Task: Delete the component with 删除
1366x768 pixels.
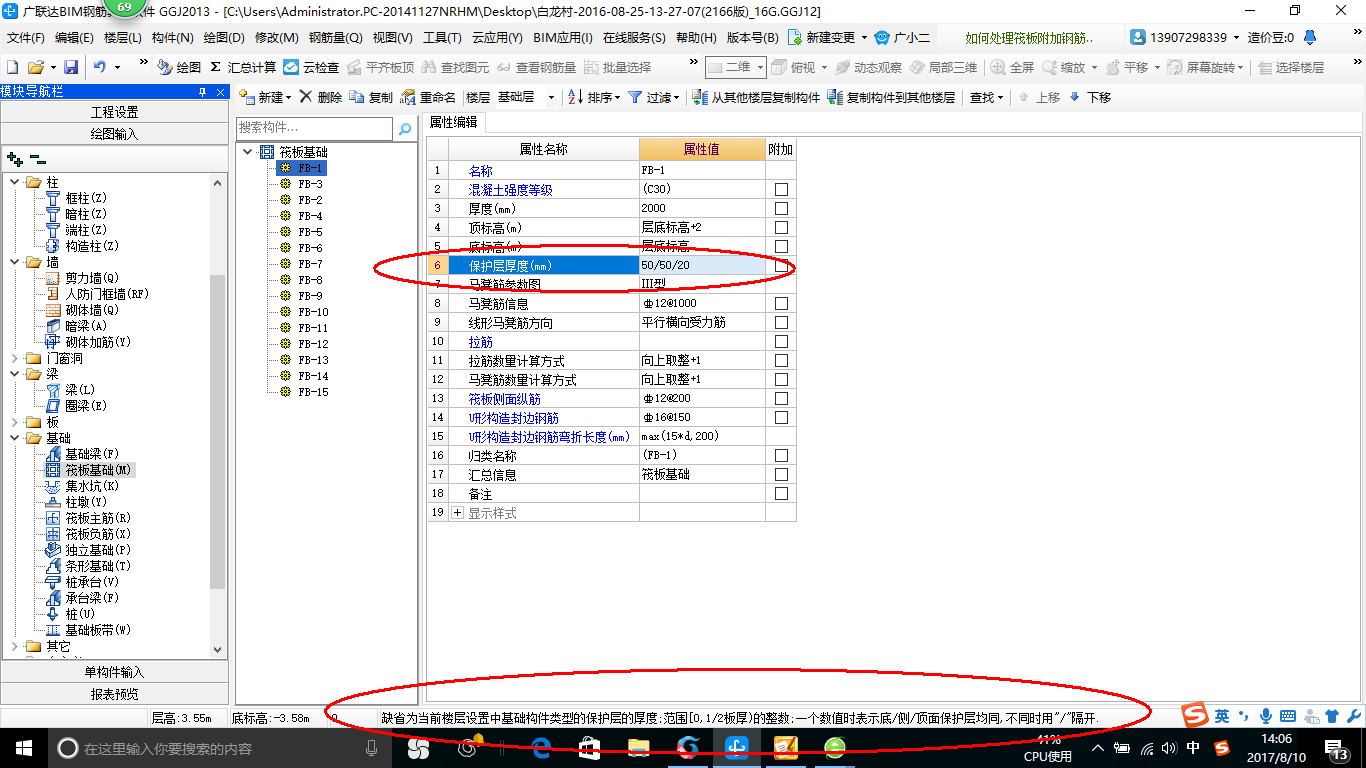Action: [321, 97]
